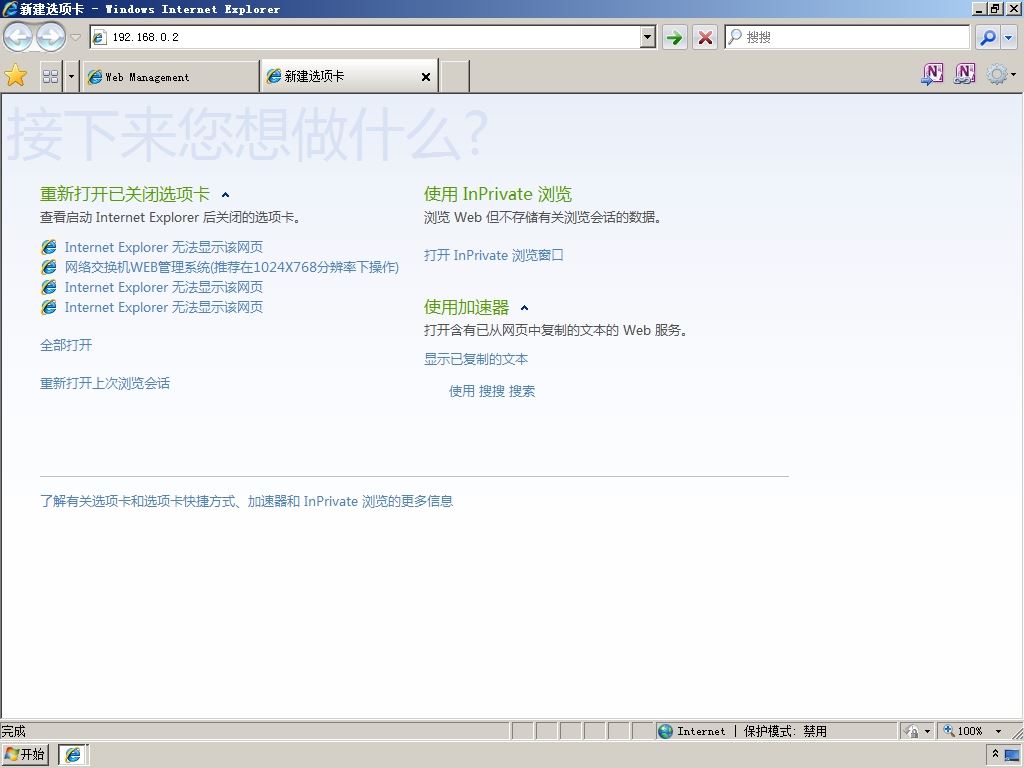Open the Tools gear menu
The width and height of the screenshot is (1024, 768).
pyautogui.click(x=1000, y=74)
